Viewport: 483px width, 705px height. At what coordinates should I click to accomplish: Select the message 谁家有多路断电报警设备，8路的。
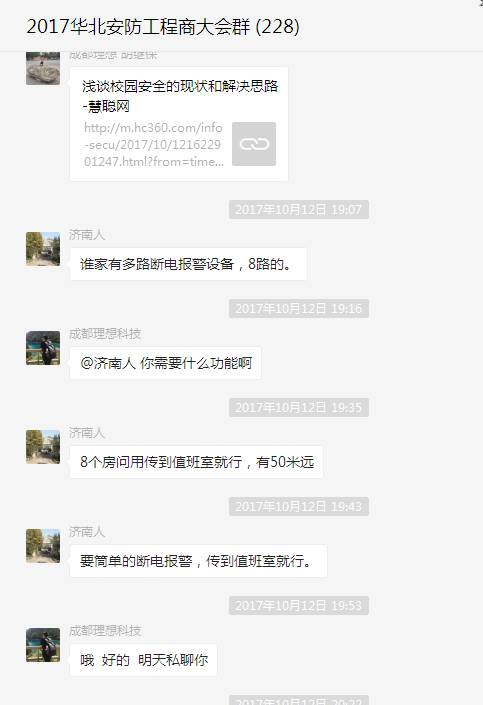click(188, 264)
